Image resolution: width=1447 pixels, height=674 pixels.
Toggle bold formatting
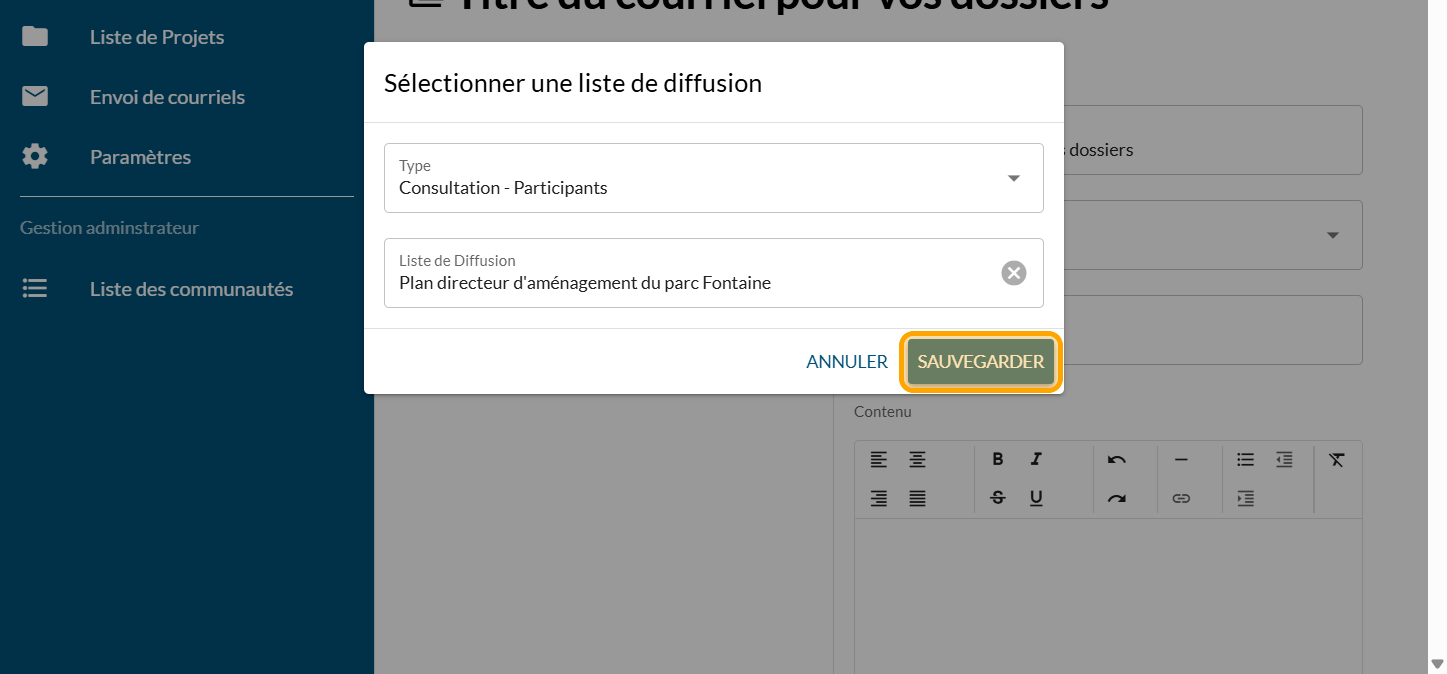(x=997, y=460)
